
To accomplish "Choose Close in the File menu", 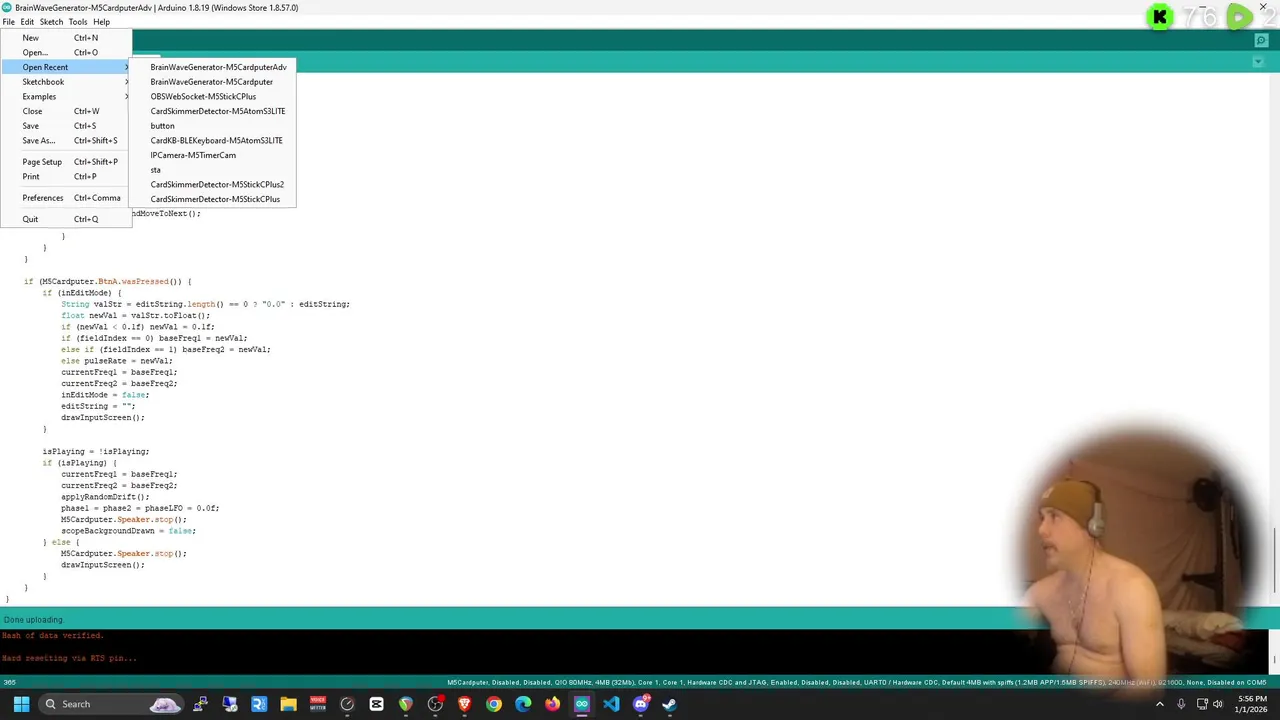I will point(66,111).
